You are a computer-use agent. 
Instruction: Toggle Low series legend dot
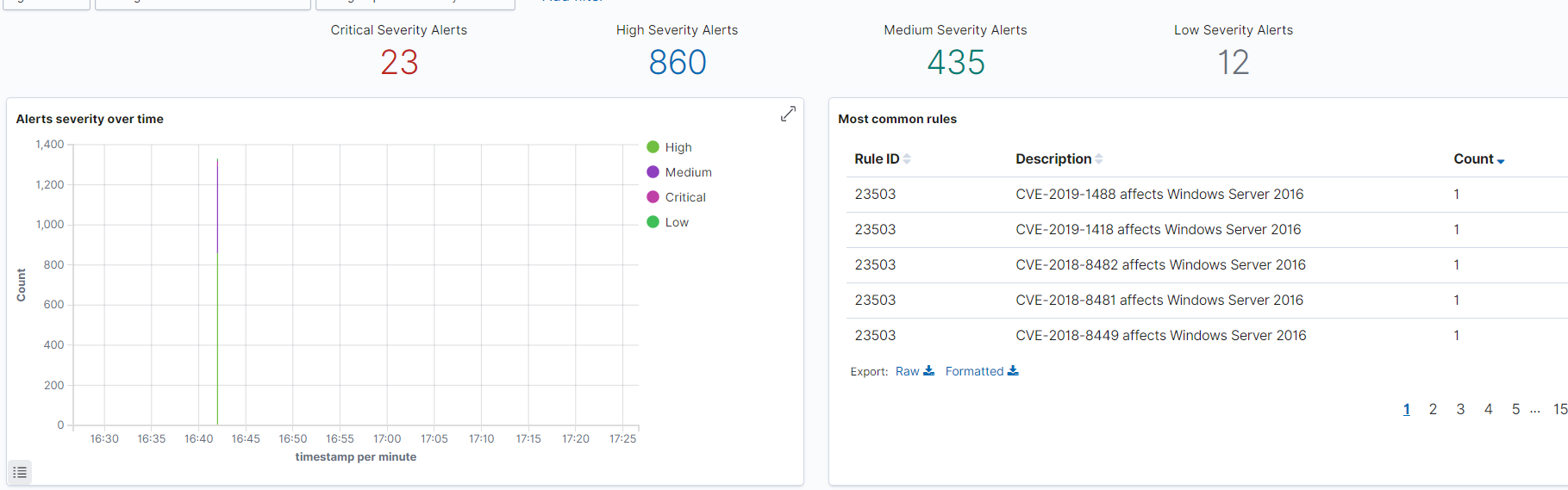pyautogui.click(x=653, y=222)
